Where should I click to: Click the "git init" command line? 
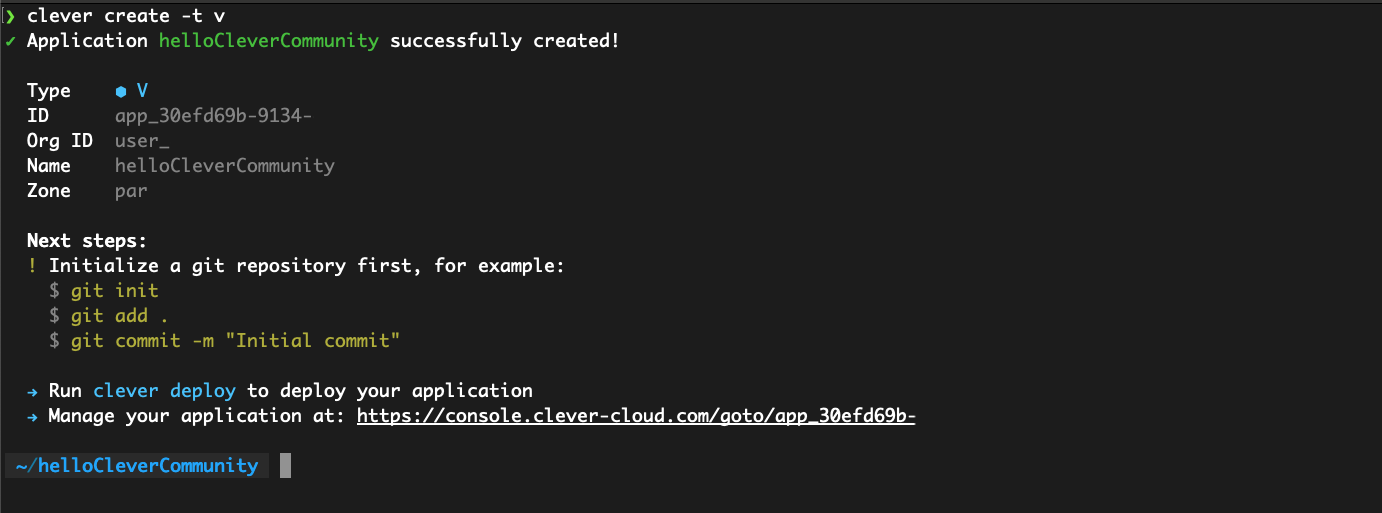tap(115, 291)
